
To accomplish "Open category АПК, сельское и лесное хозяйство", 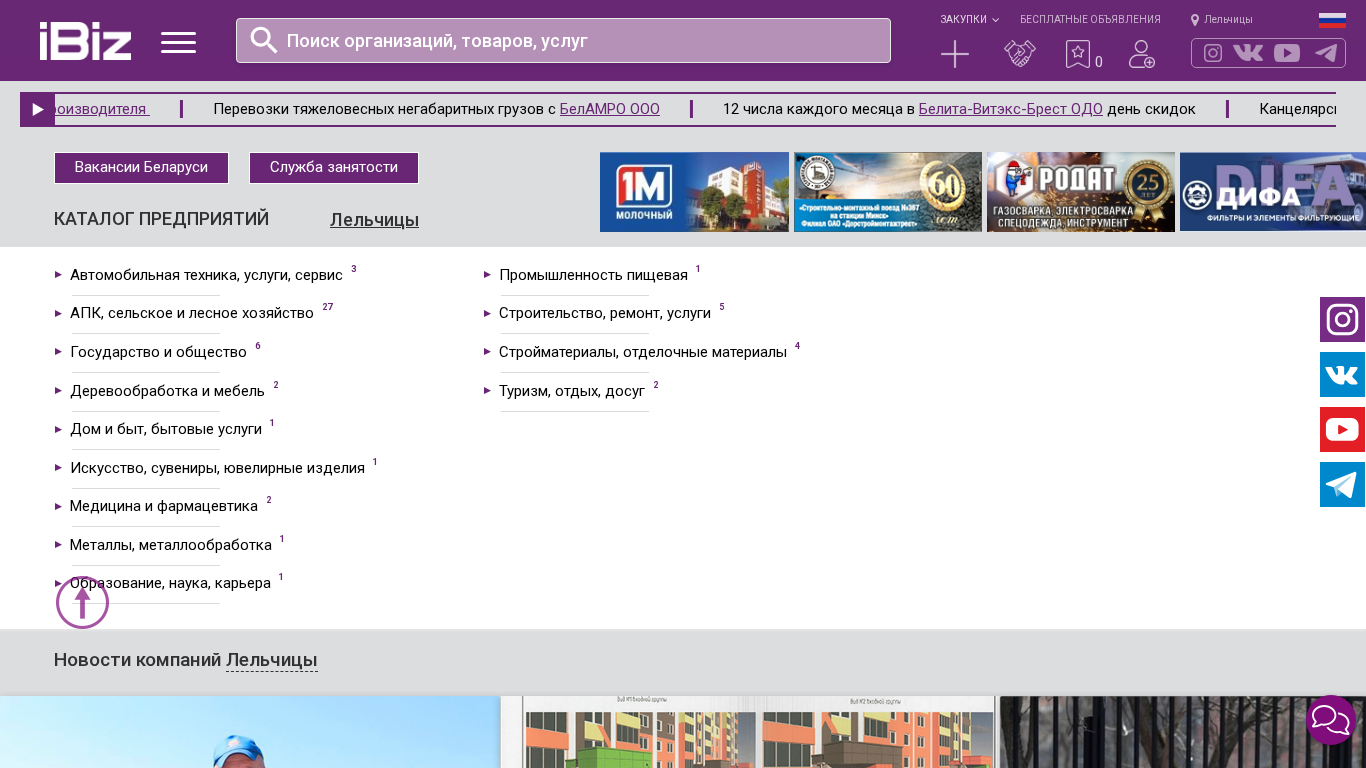I will pos(191,313).
